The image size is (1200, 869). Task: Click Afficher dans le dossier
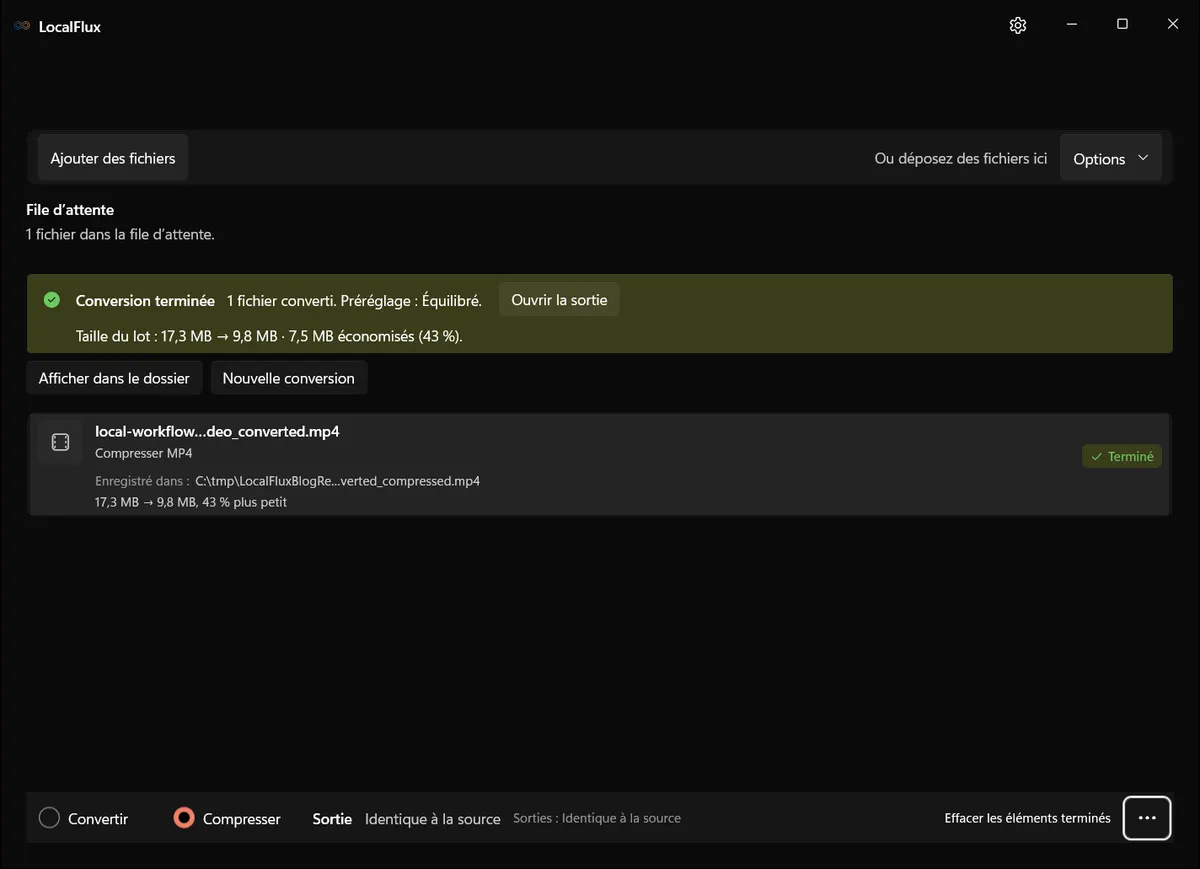click(x=114, y=378)
